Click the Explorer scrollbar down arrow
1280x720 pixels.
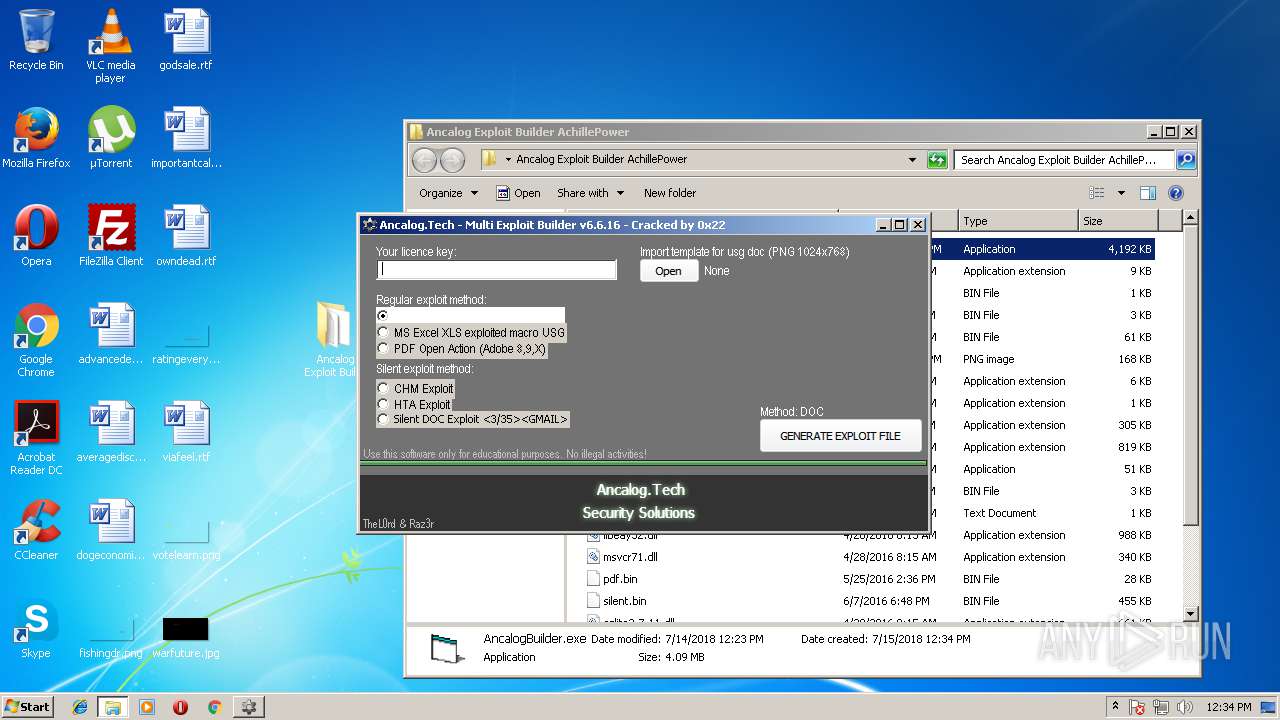(1190, 614)
